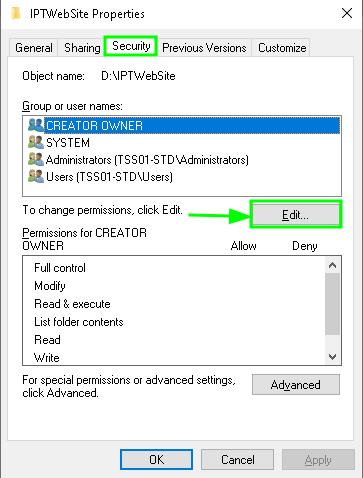Click the folder icon in title bar

(x=16, y=14)
